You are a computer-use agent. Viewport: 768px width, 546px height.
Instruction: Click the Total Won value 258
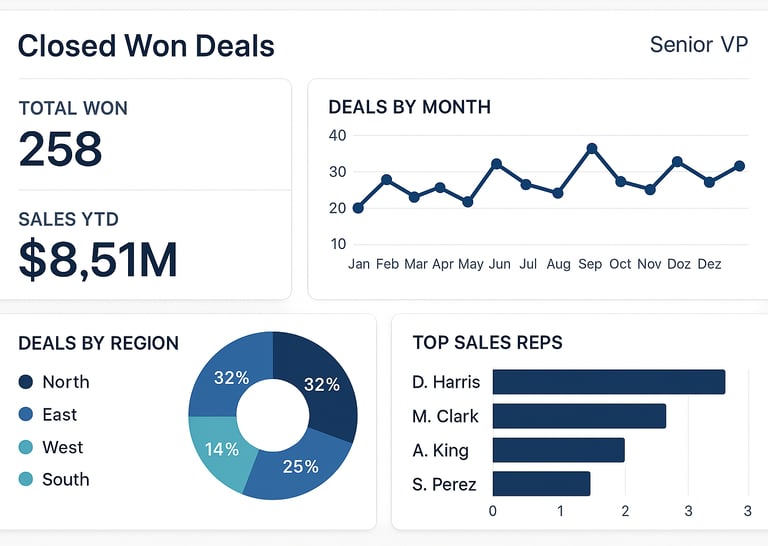(61, 150)
